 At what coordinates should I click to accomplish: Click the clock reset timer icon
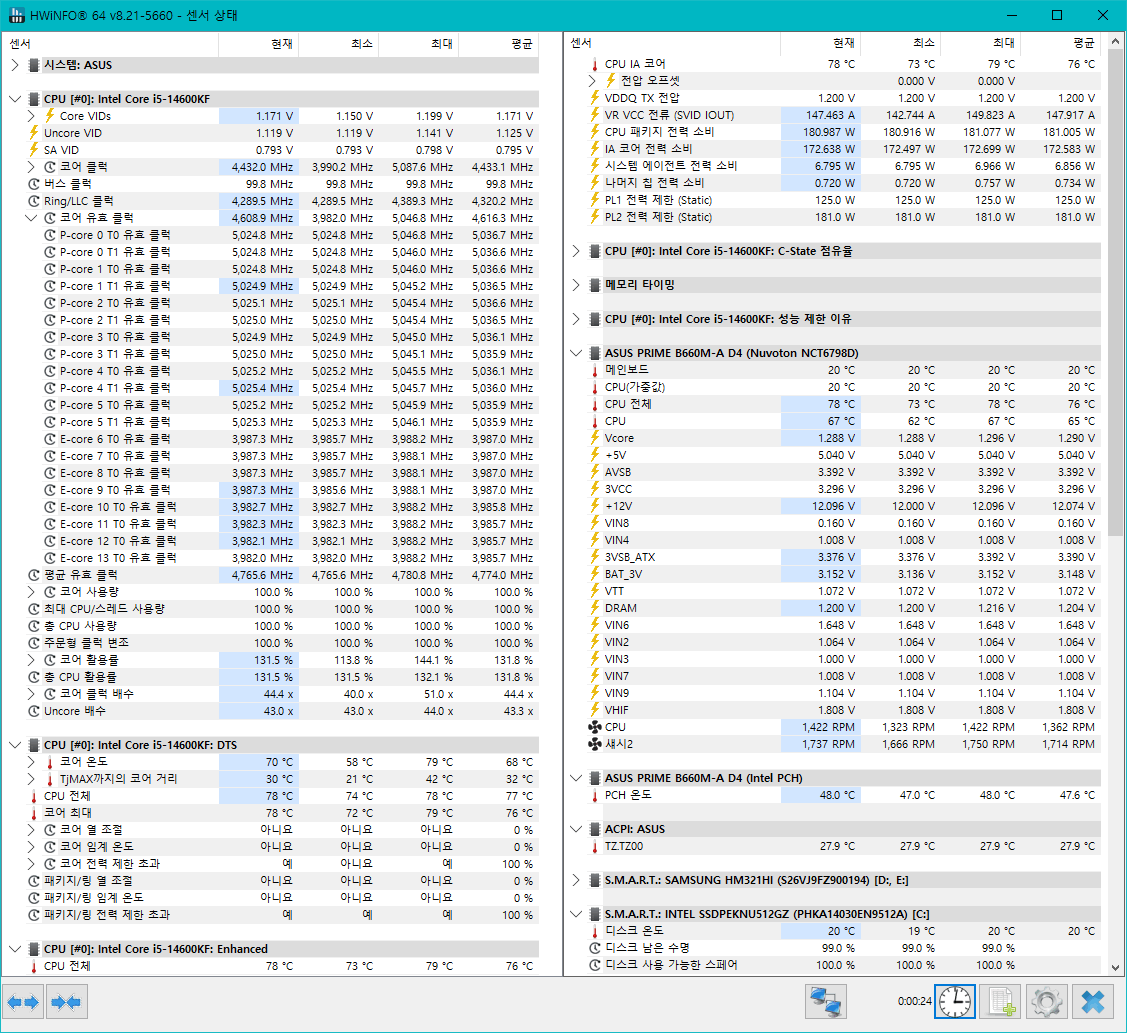[954, 1001]
